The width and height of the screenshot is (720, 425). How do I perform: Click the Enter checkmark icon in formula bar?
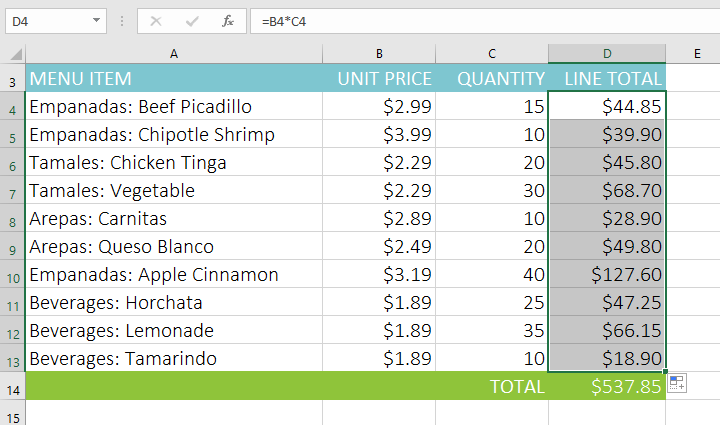[192, 20]
